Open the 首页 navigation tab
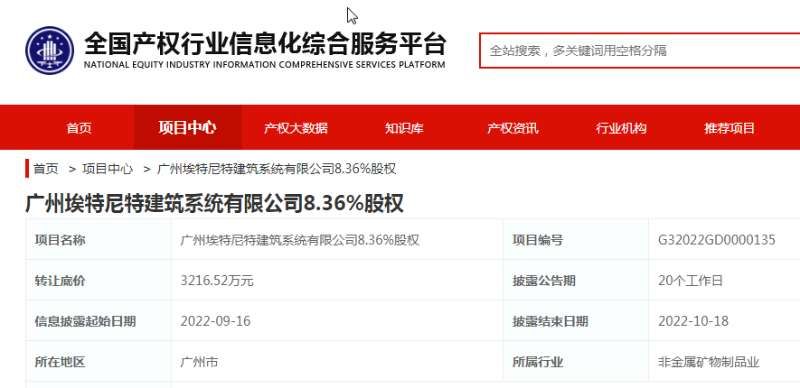800x388 pixels. tap(79, 128)
